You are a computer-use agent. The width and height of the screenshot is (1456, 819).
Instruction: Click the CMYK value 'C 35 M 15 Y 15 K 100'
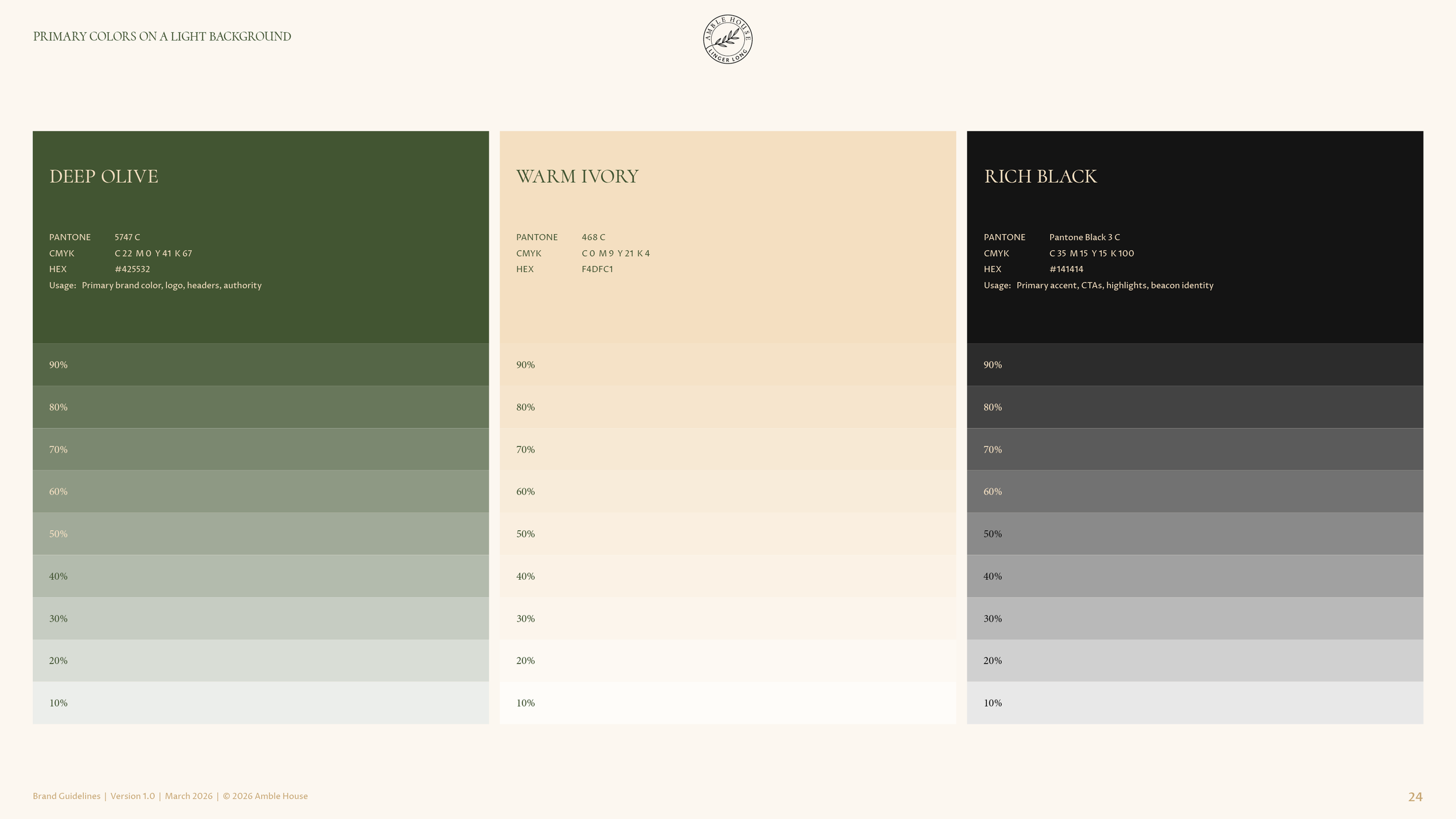pyautogui.click(x=1091, y=253)
